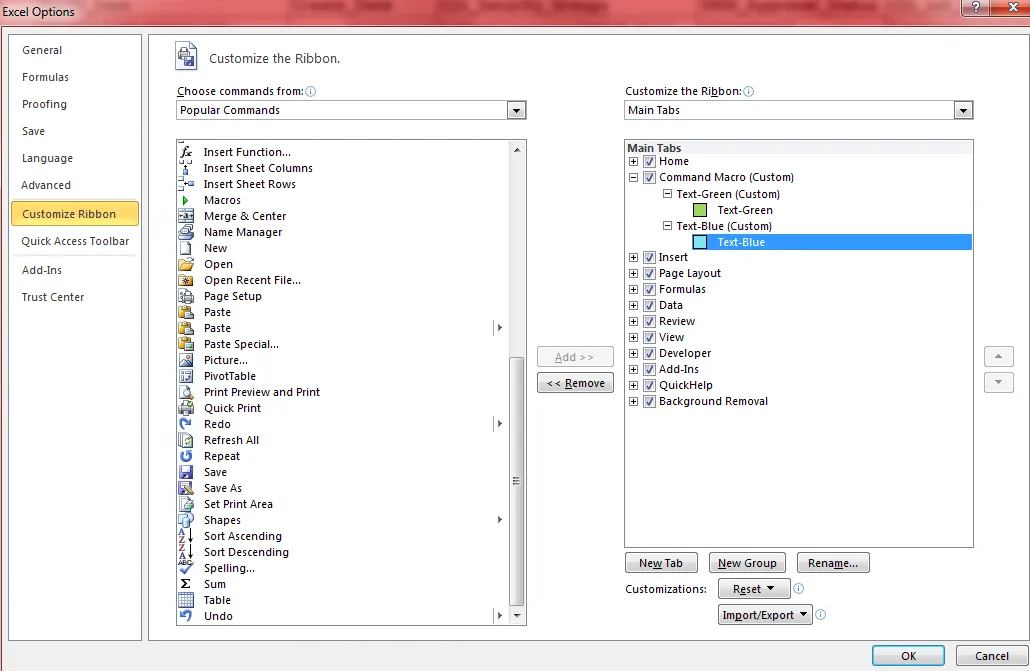Select the Sum sigma icon

(x=186, y=584)
